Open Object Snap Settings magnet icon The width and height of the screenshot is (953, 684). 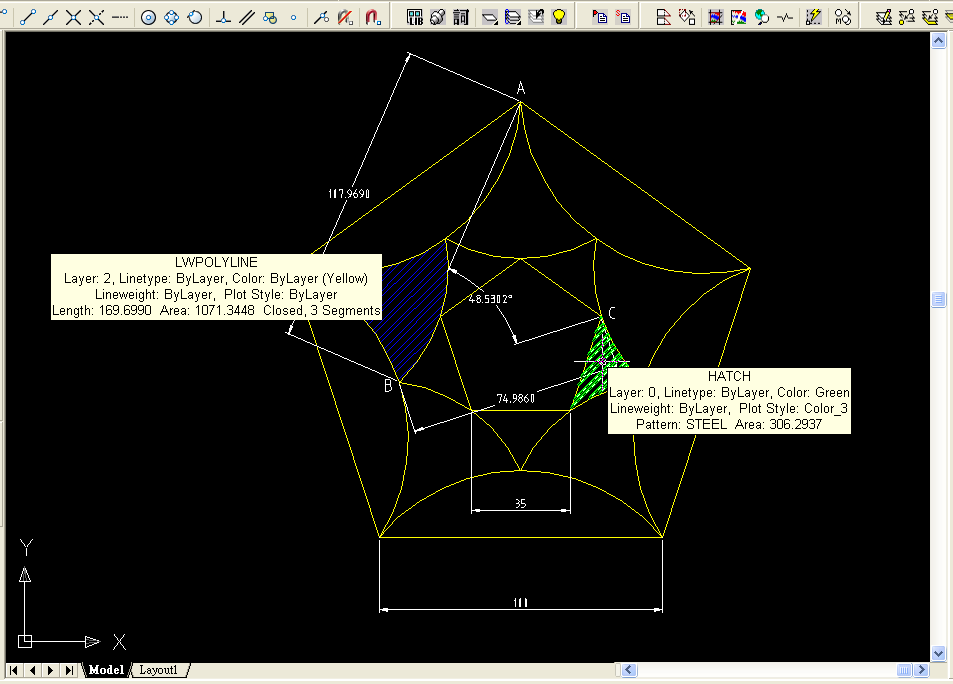coord(373,17)
